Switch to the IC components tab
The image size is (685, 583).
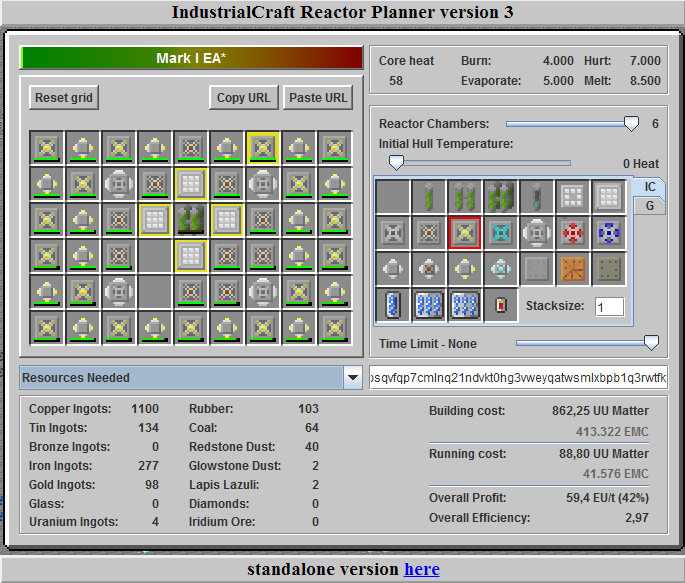pos(650,187)
